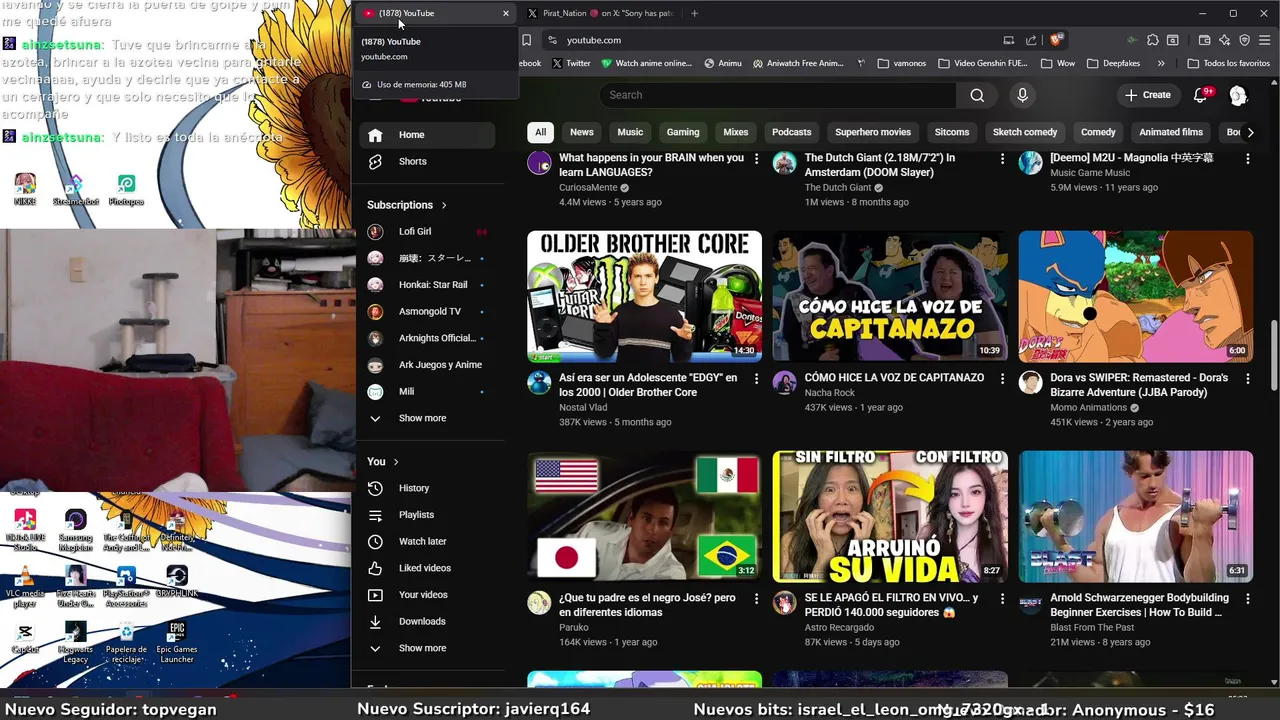Open Lofi Girl subscription channel
Screen dimensions: 1280x720
coord(426,231)
